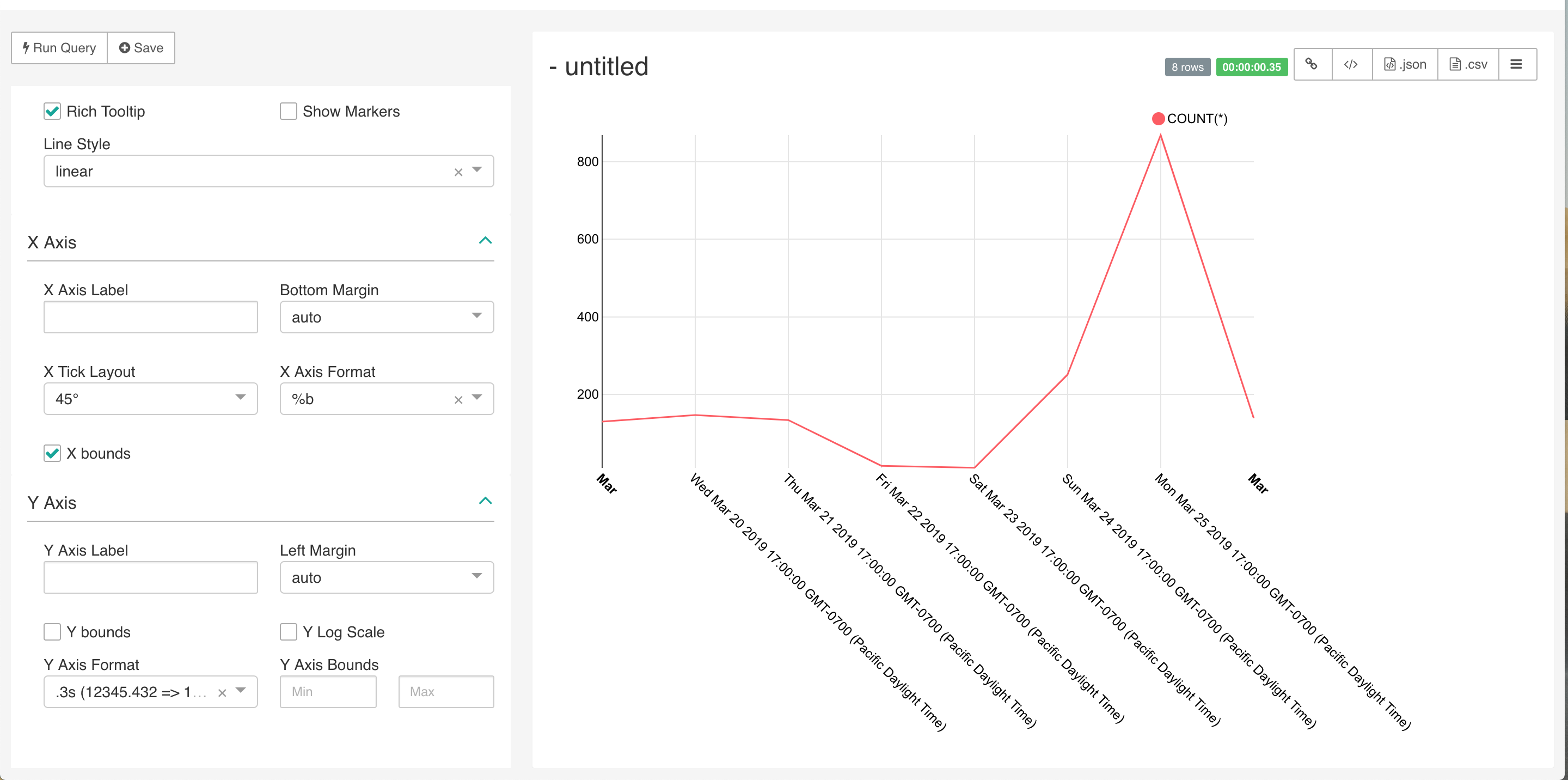Export chart data as .csv

point(1468,64)
